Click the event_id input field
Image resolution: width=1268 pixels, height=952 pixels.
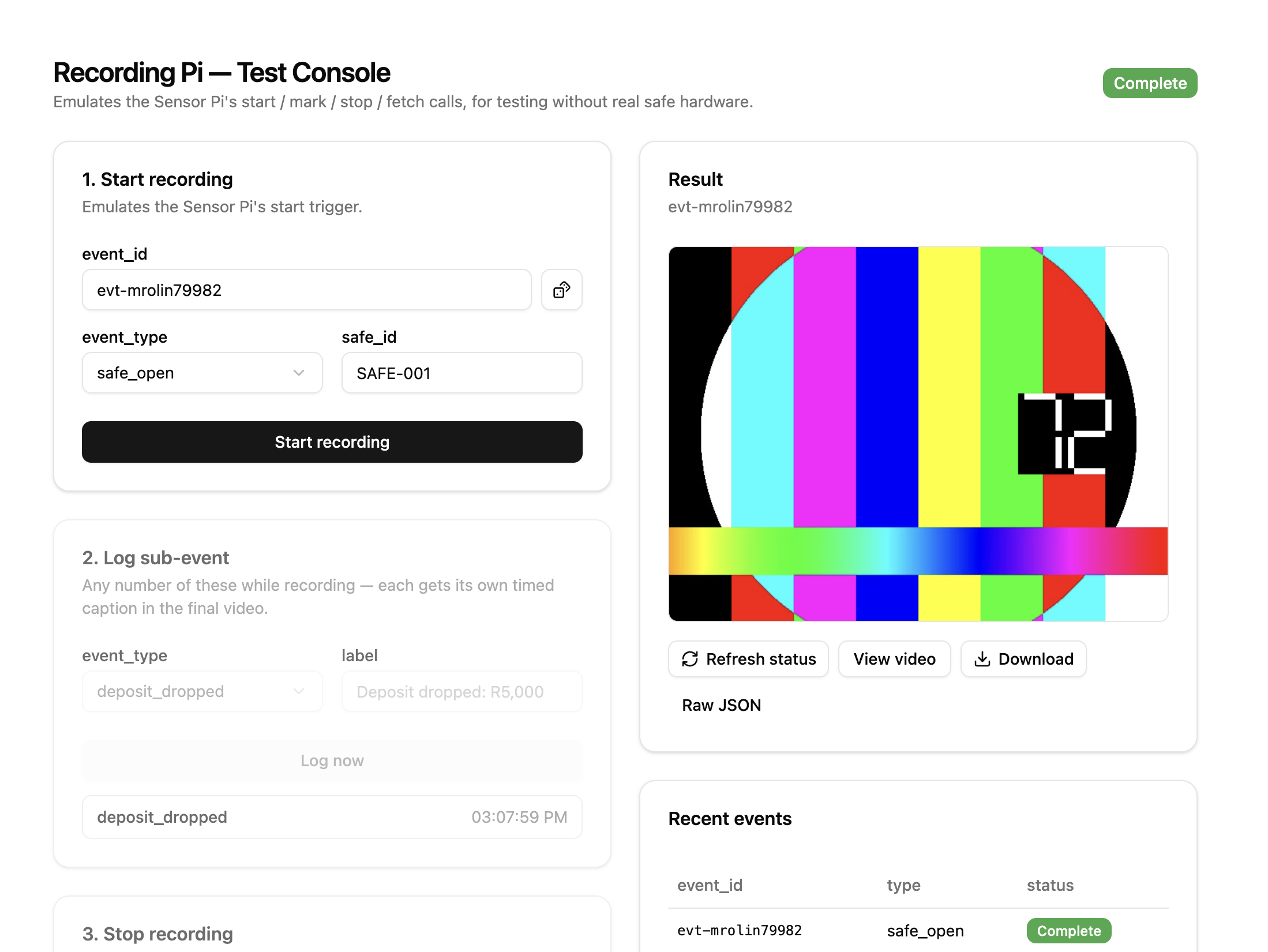[x=307, y=290]
